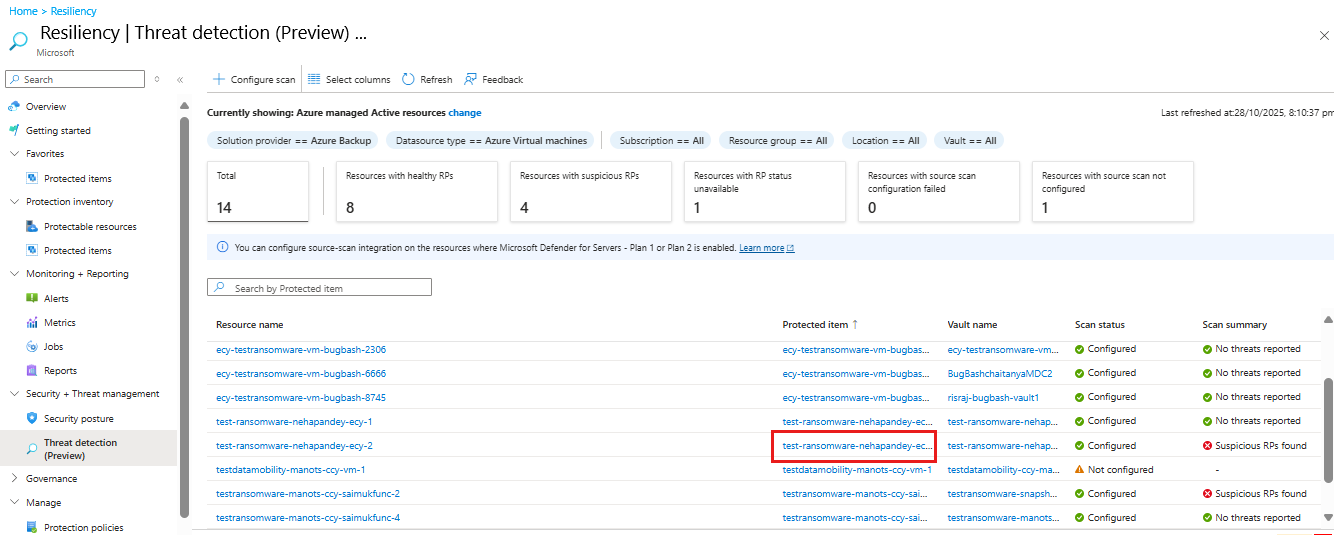Open Solution provider == Azure Backup filter
1334x535 pixels.
(x=294, y=140)
